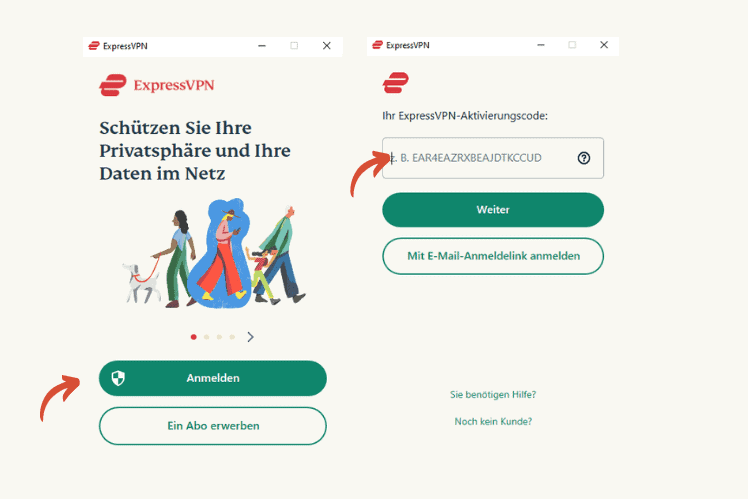
Task: Click the Anmelden sign-in button
Action: pyautogui.click(x=213, y=378)
